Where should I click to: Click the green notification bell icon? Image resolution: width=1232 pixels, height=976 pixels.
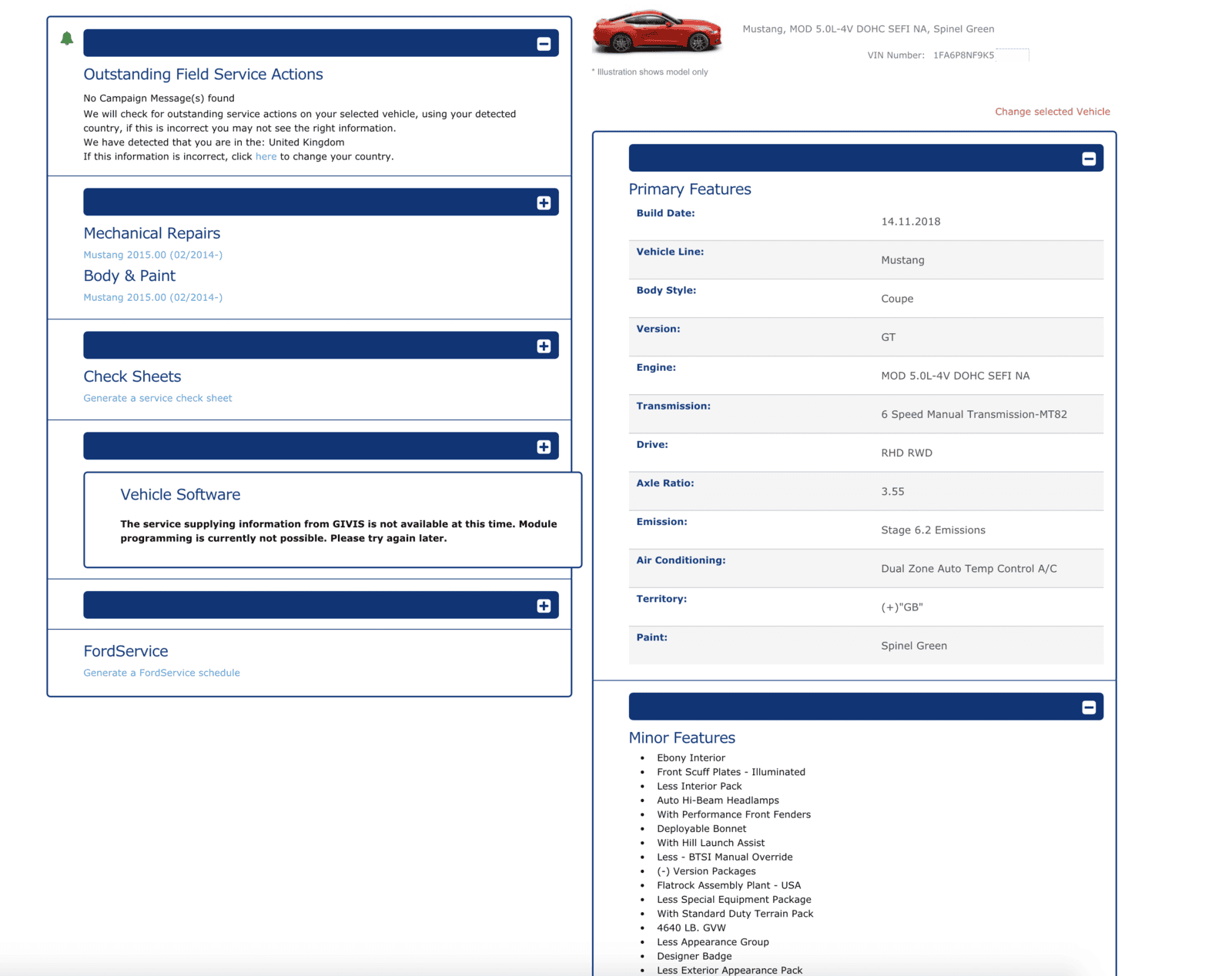pos(67,38)
